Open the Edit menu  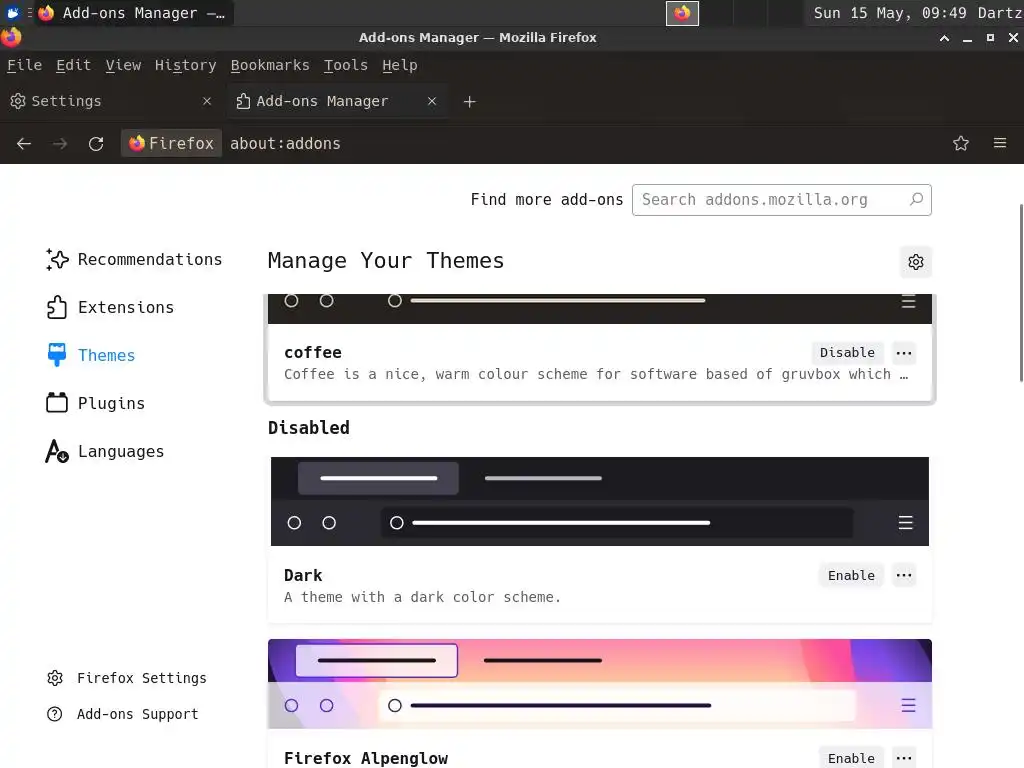tap(73, 65)
